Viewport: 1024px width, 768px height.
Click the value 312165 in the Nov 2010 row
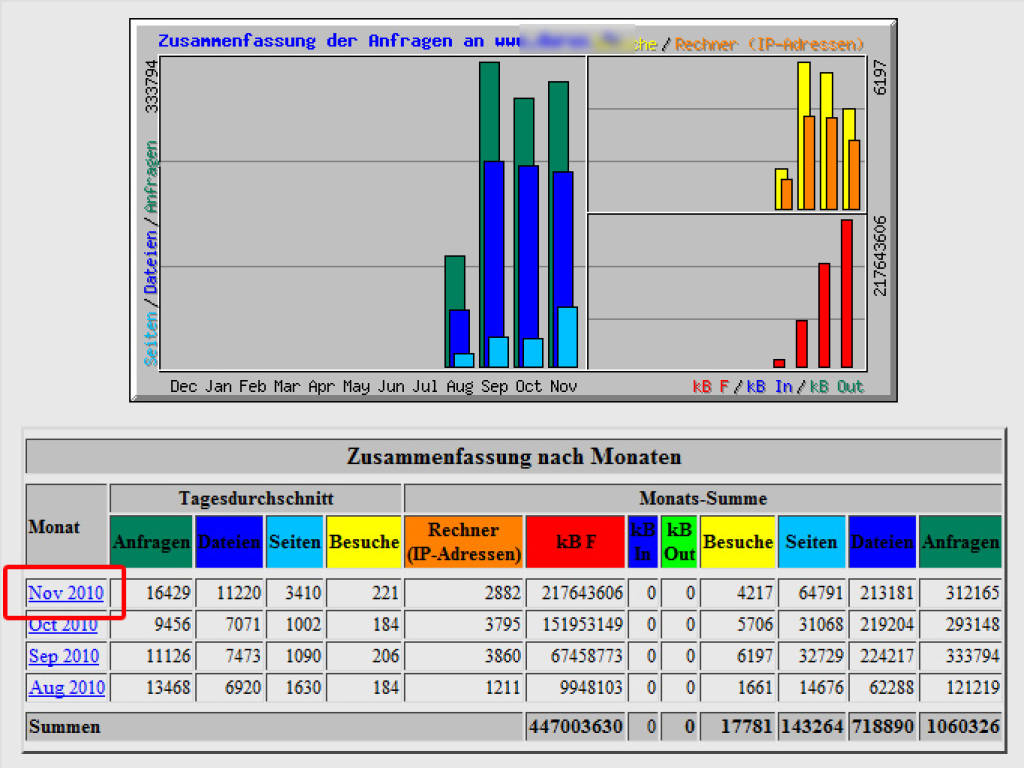[972, 593]
